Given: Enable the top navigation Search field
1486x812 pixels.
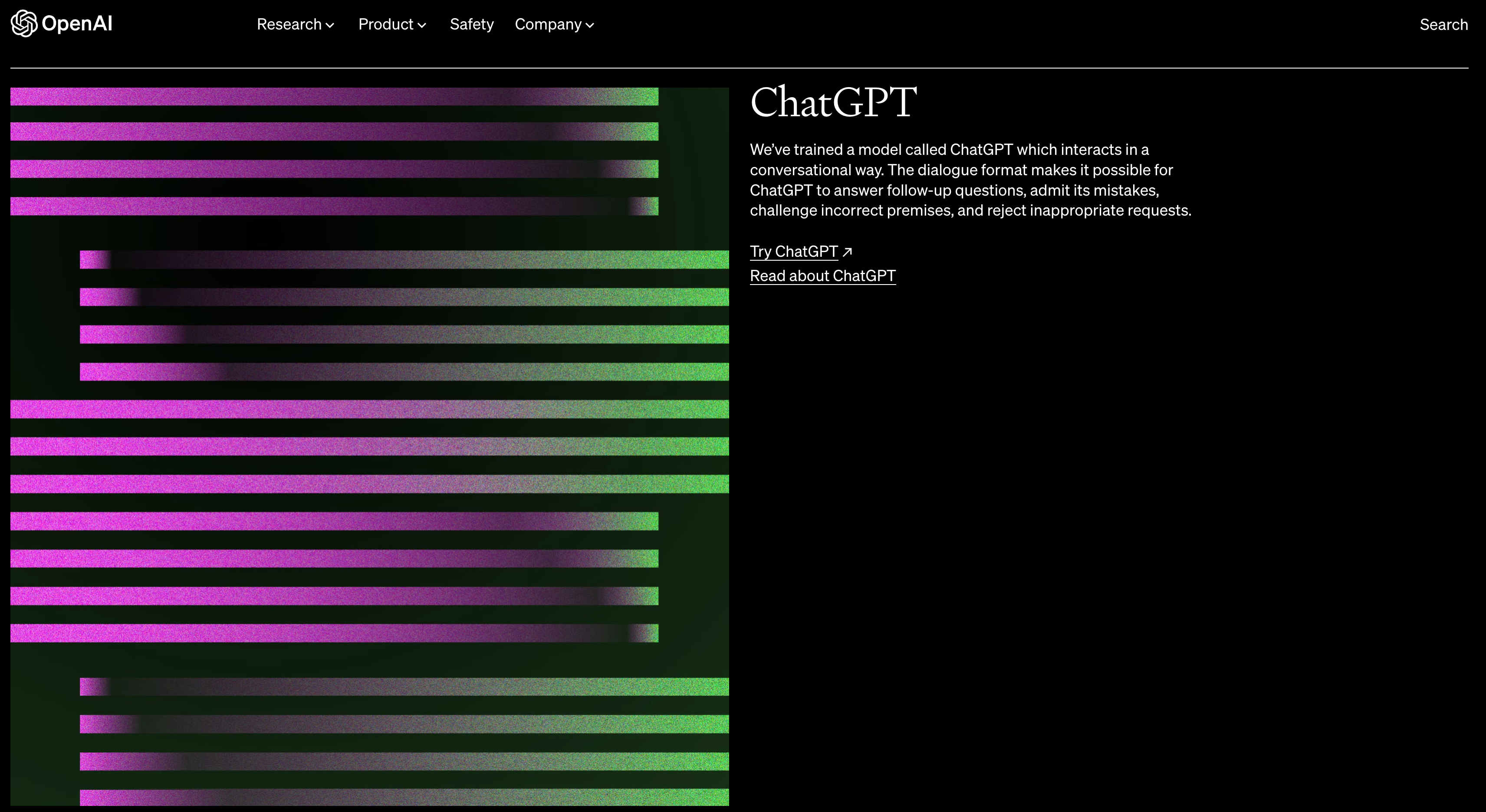Looking at the screenshot, I should [x=1443, y=24].
